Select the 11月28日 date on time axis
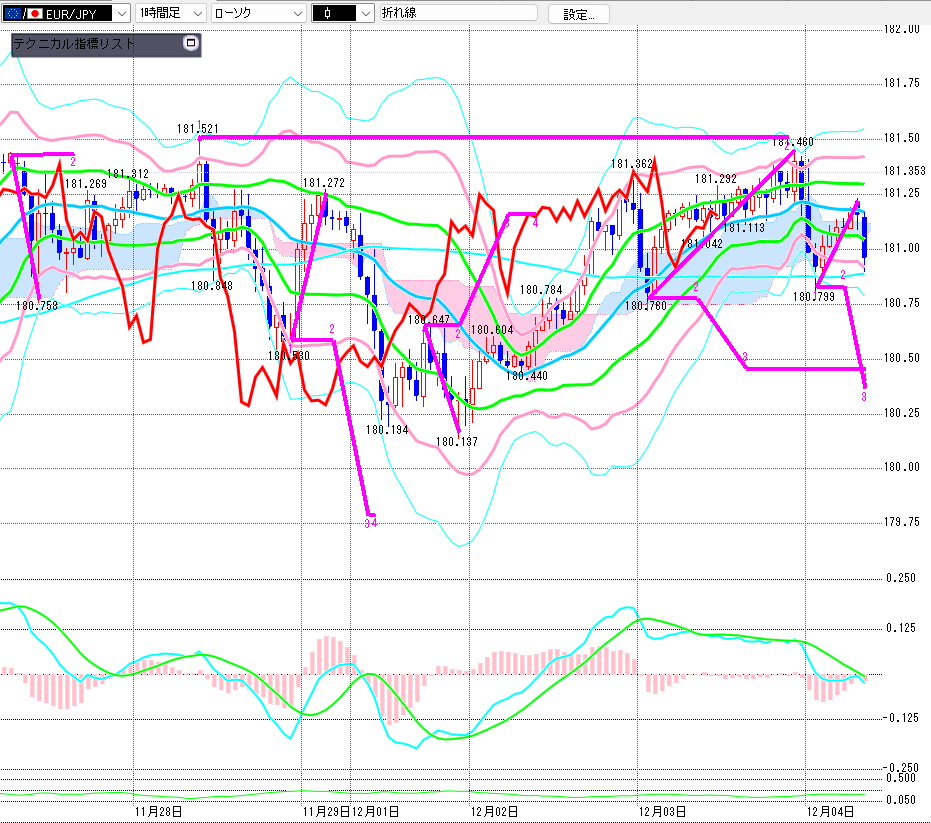Image resolution: width=931 pixels, height=823 pixels. coord(158,810)
